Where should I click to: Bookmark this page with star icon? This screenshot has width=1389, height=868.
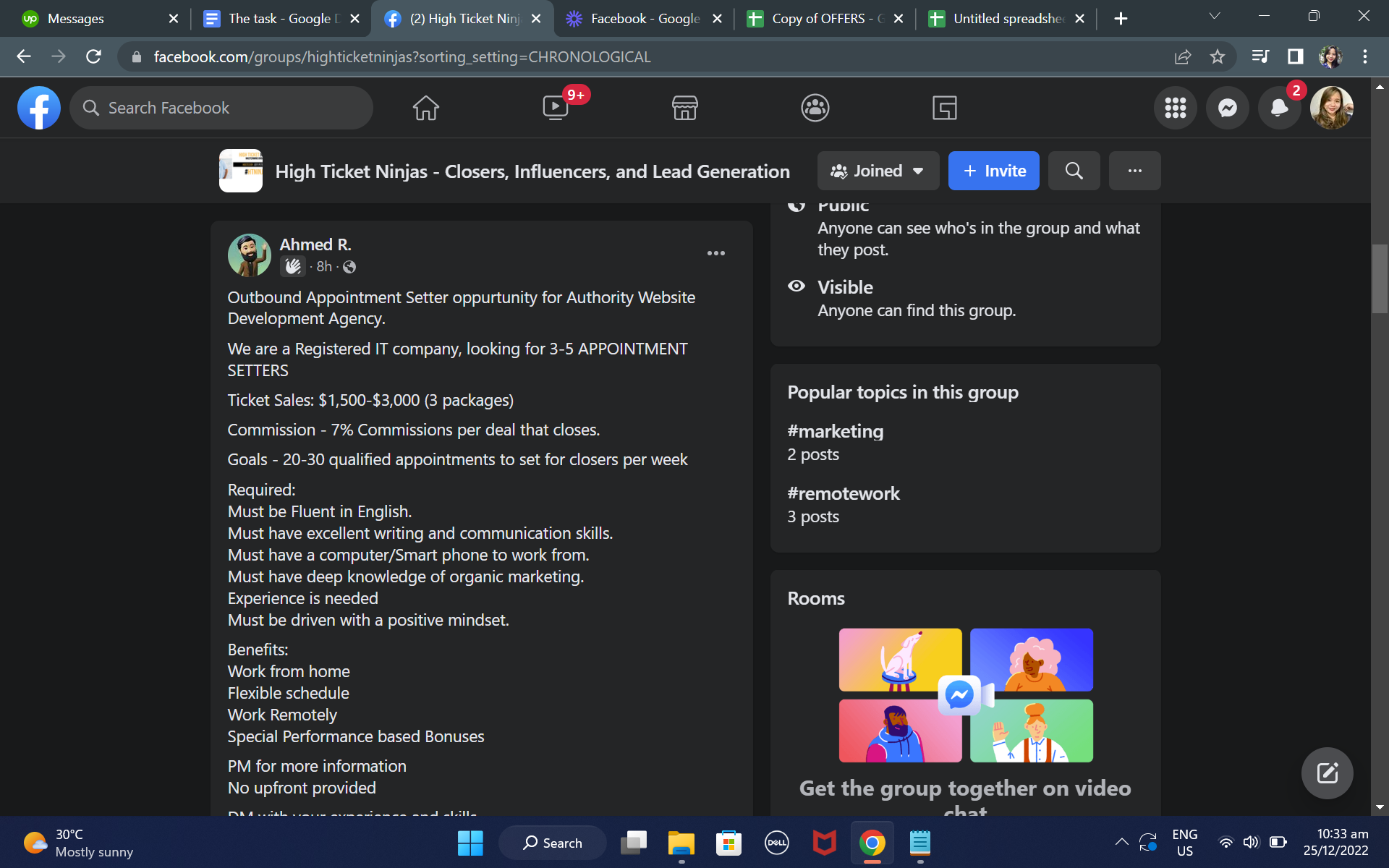point(1218,56)
